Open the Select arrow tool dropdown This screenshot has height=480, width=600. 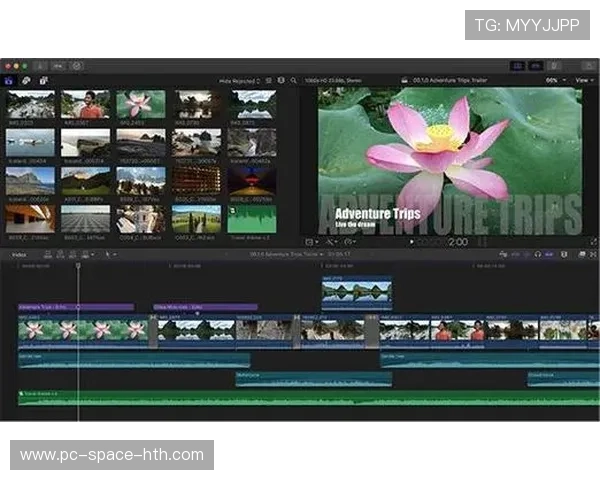pos(111,255)
